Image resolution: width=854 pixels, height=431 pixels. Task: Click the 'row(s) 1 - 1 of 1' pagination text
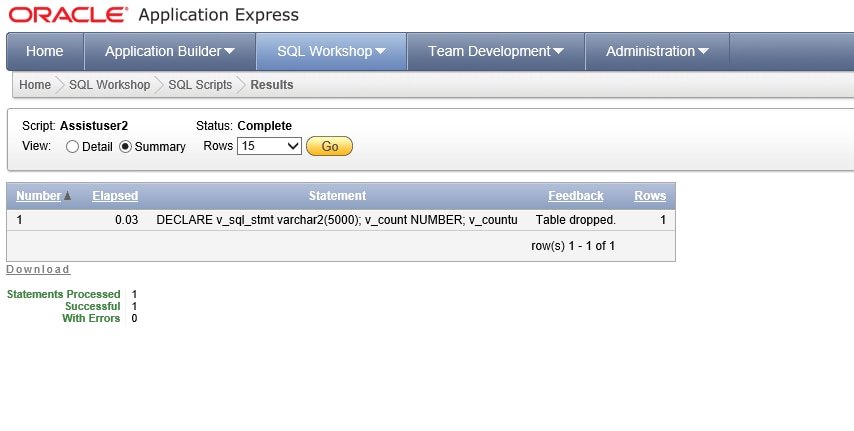pyautogui.click(x=573, y=246)
